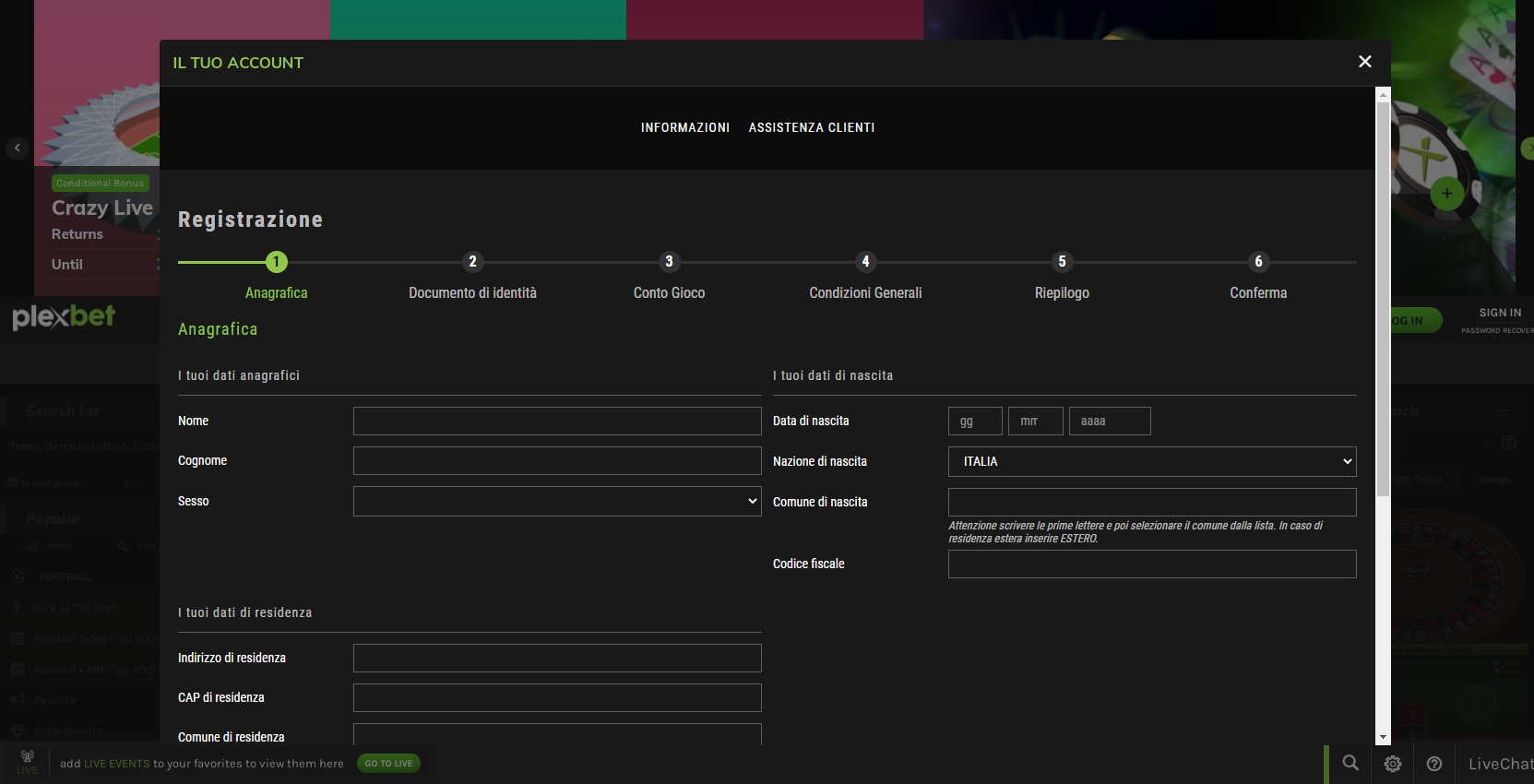The height and width of the screenshot is (784, 1534).
Task: Focus the Comune di residenza field
Action: point(557,734)
